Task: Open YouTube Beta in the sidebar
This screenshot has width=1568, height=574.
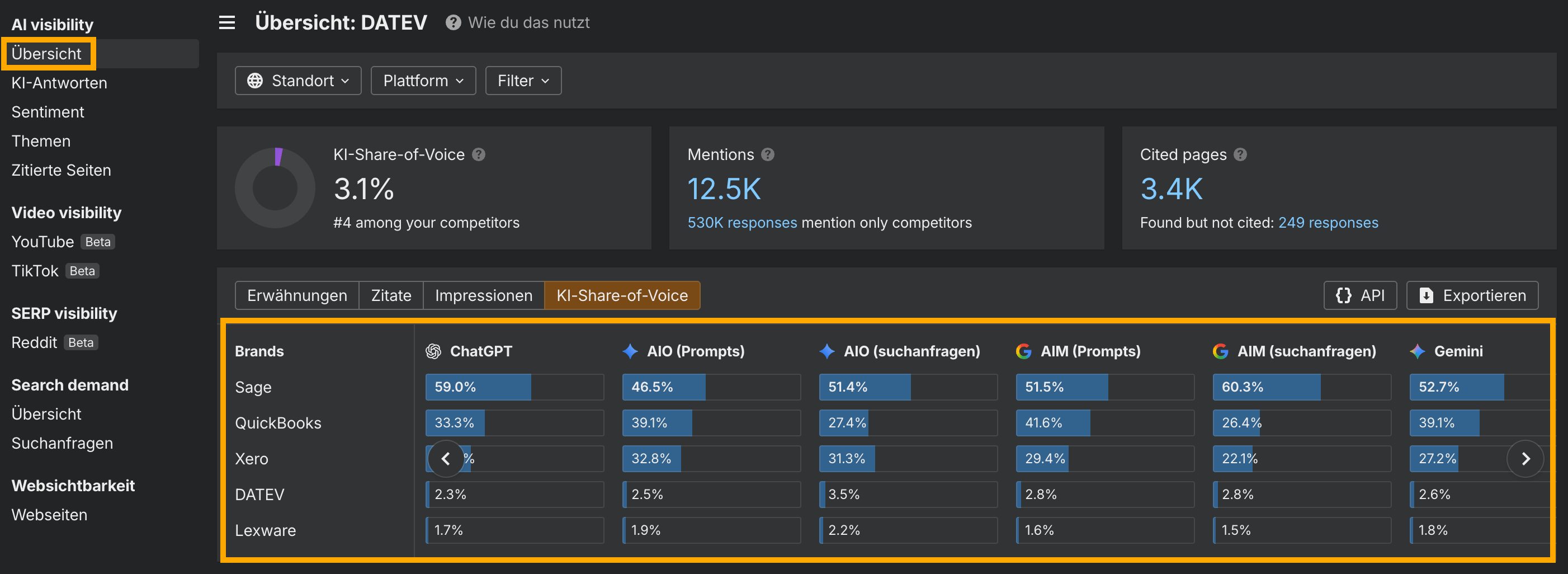Action: (x=63, y=242)
